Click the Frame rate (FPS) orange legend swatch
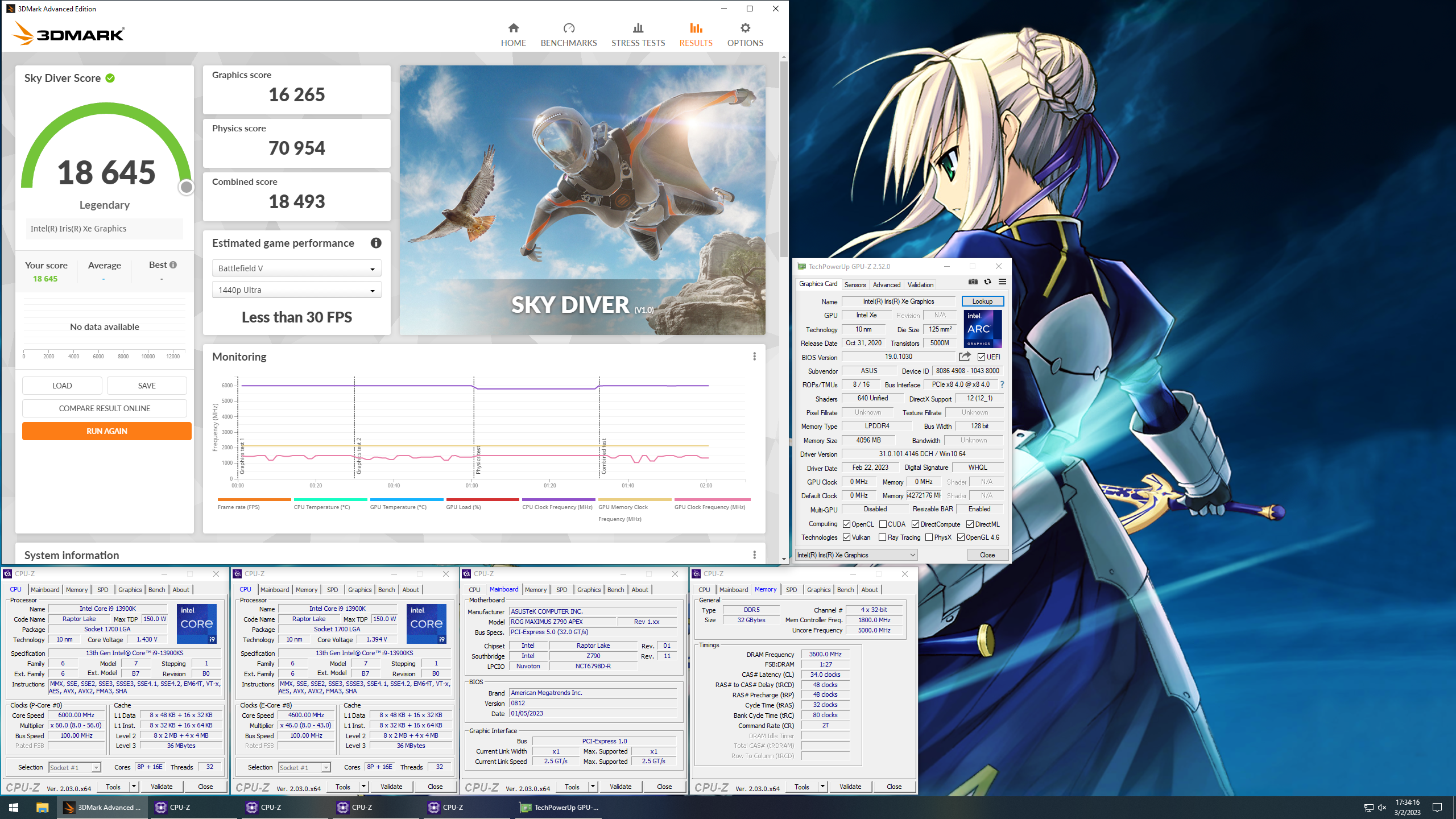Viewport: 1456px width, 819px height. (254, 499)
